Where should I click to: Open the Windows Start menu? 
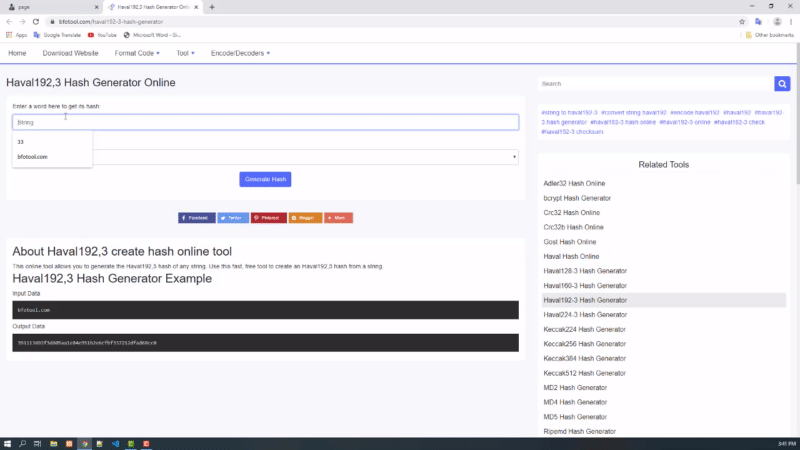(8, 443)
